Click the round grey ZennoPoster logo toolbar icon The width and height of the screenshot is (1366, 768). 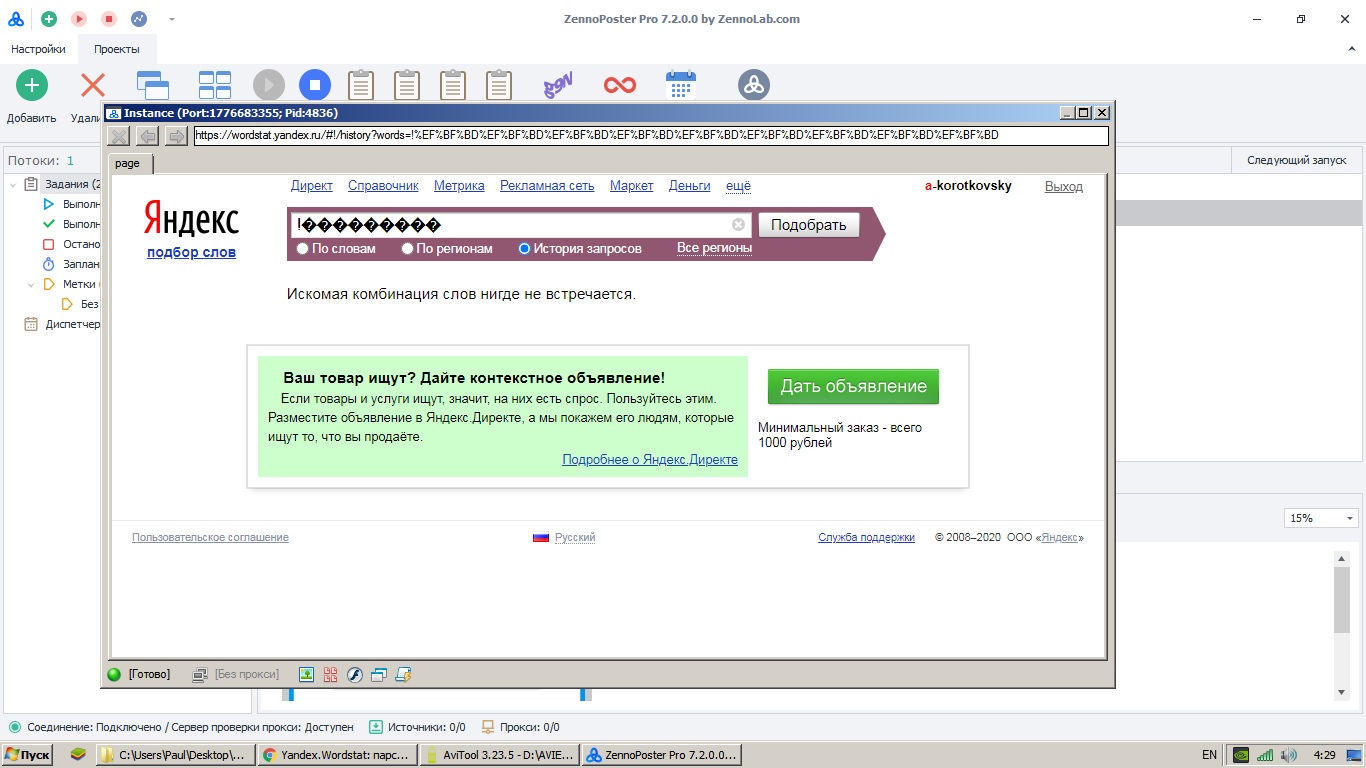tap(754, 85)
